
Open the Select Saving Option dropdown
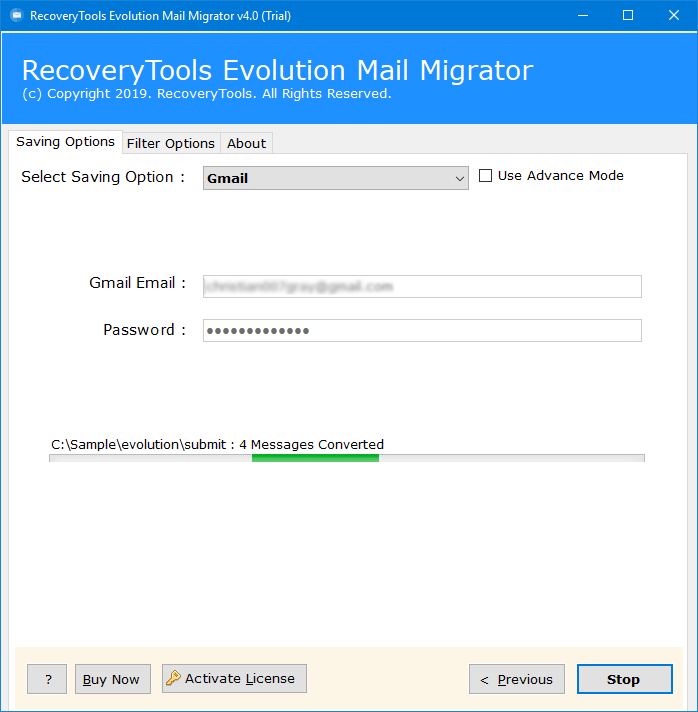(336, 178)
